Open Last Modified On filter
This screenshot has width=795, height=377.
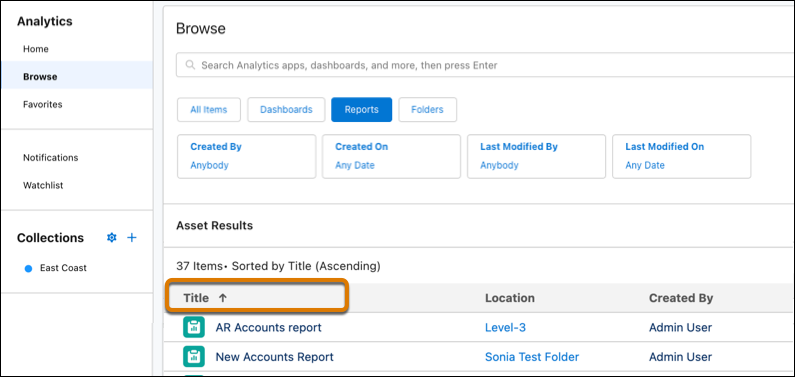pos(681,156)
